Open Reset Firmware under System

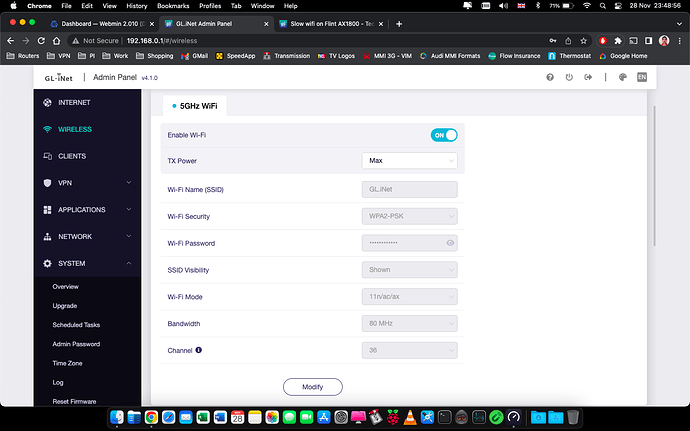(74, 402)
